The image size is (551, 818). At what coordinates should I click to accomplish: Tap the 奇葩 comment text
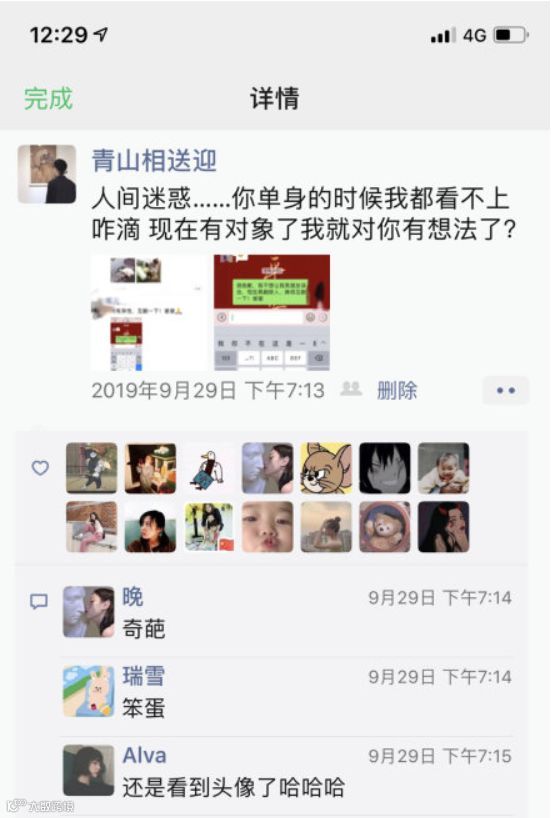click(x=143, y=629)
